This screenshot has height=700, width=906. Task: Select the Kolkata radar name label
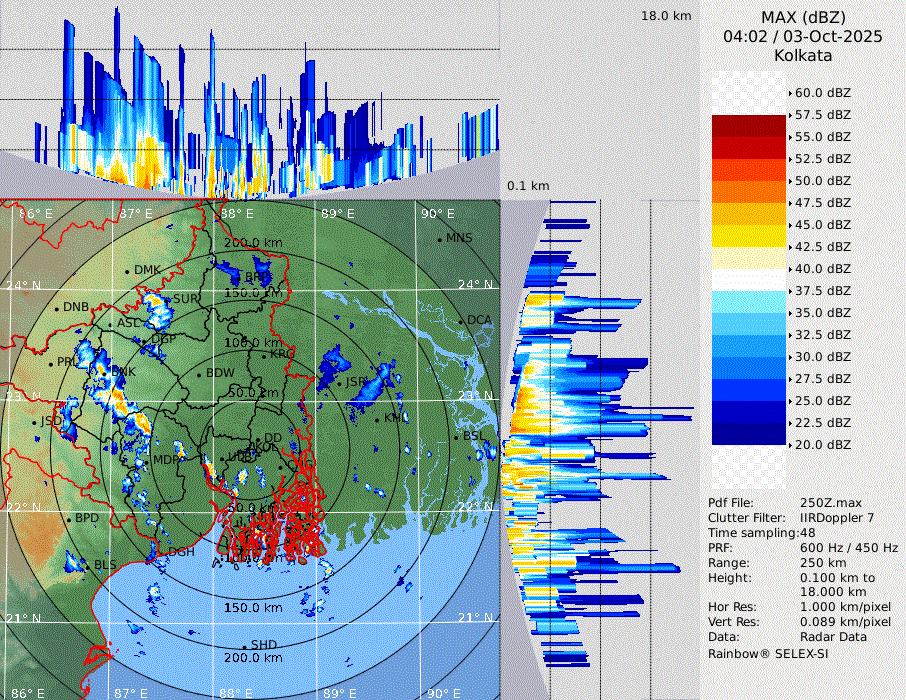tap(803, 55)
